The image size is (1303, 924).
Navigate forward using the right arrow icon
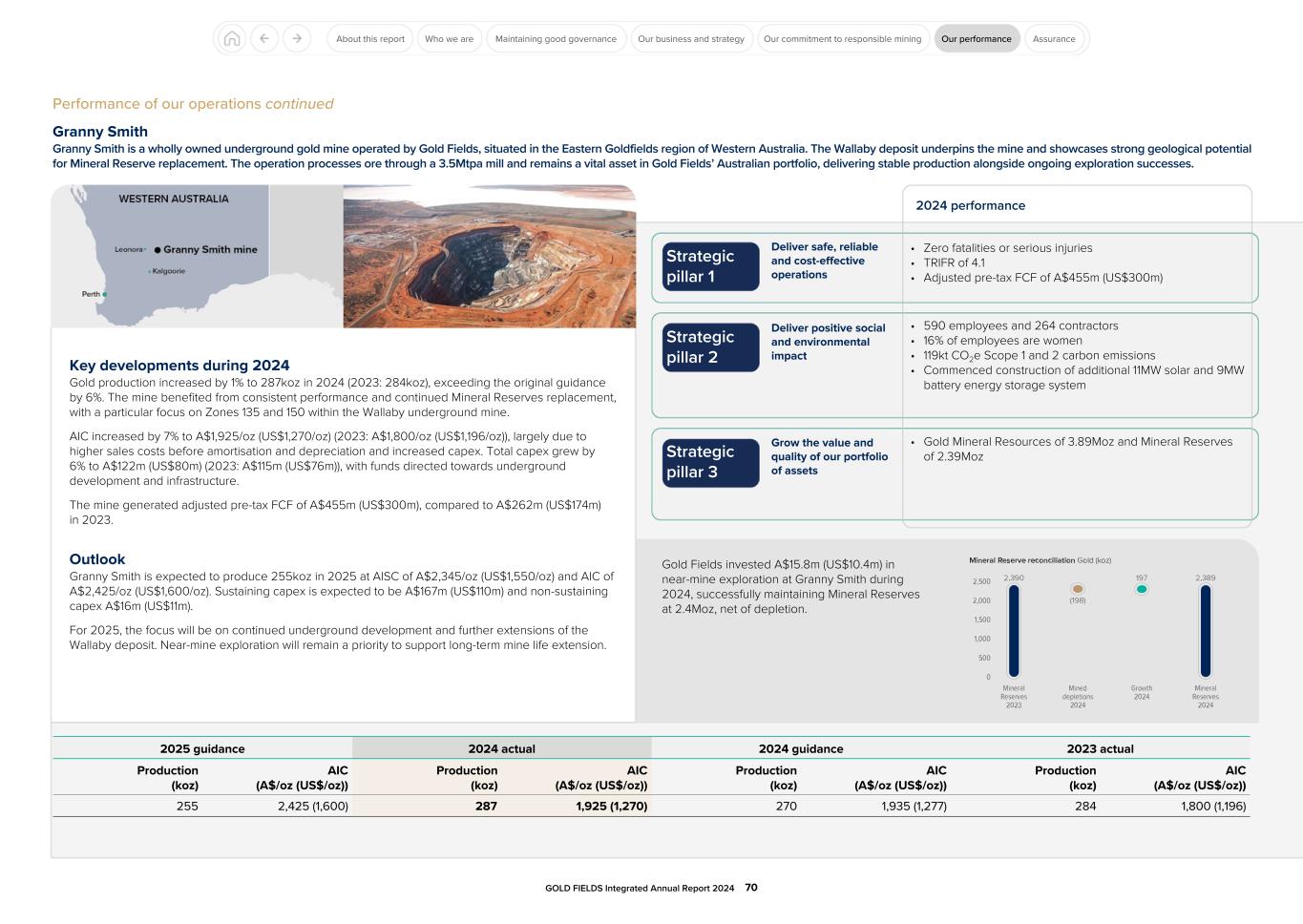click(x=297, y=38)
